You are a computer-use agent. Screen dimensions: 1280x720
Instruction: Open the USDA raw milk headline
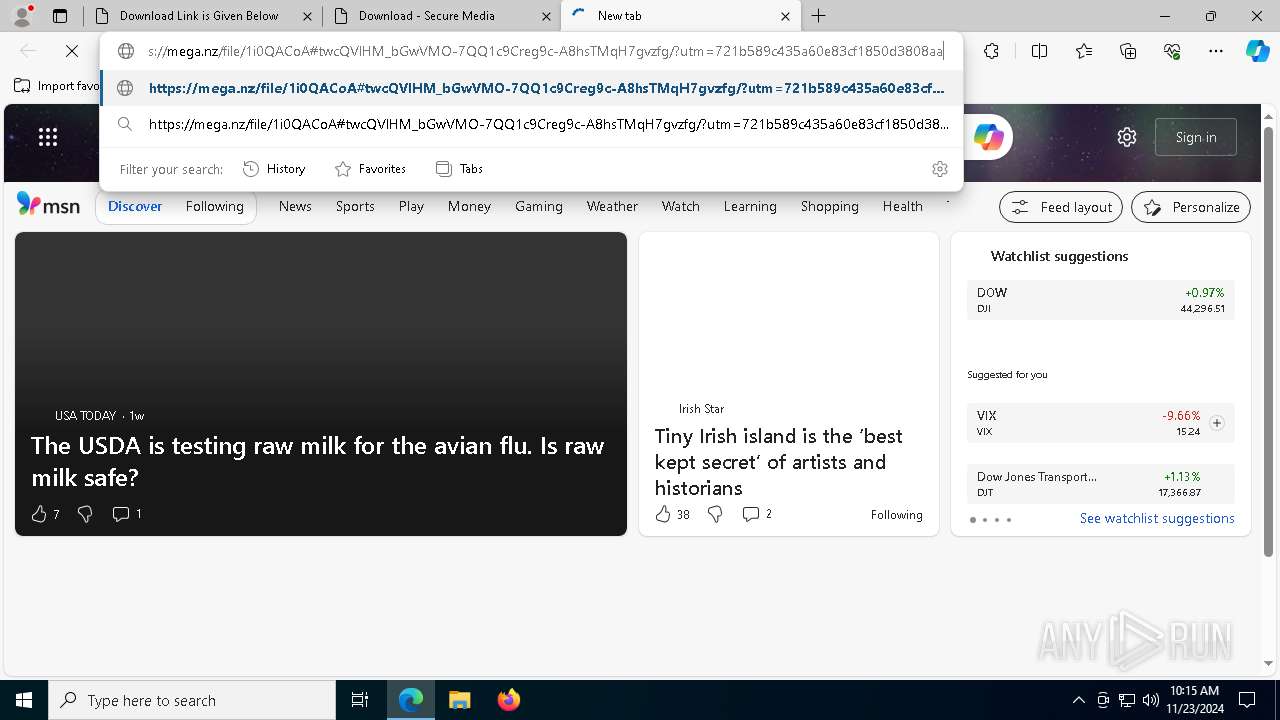coord(318,461)
